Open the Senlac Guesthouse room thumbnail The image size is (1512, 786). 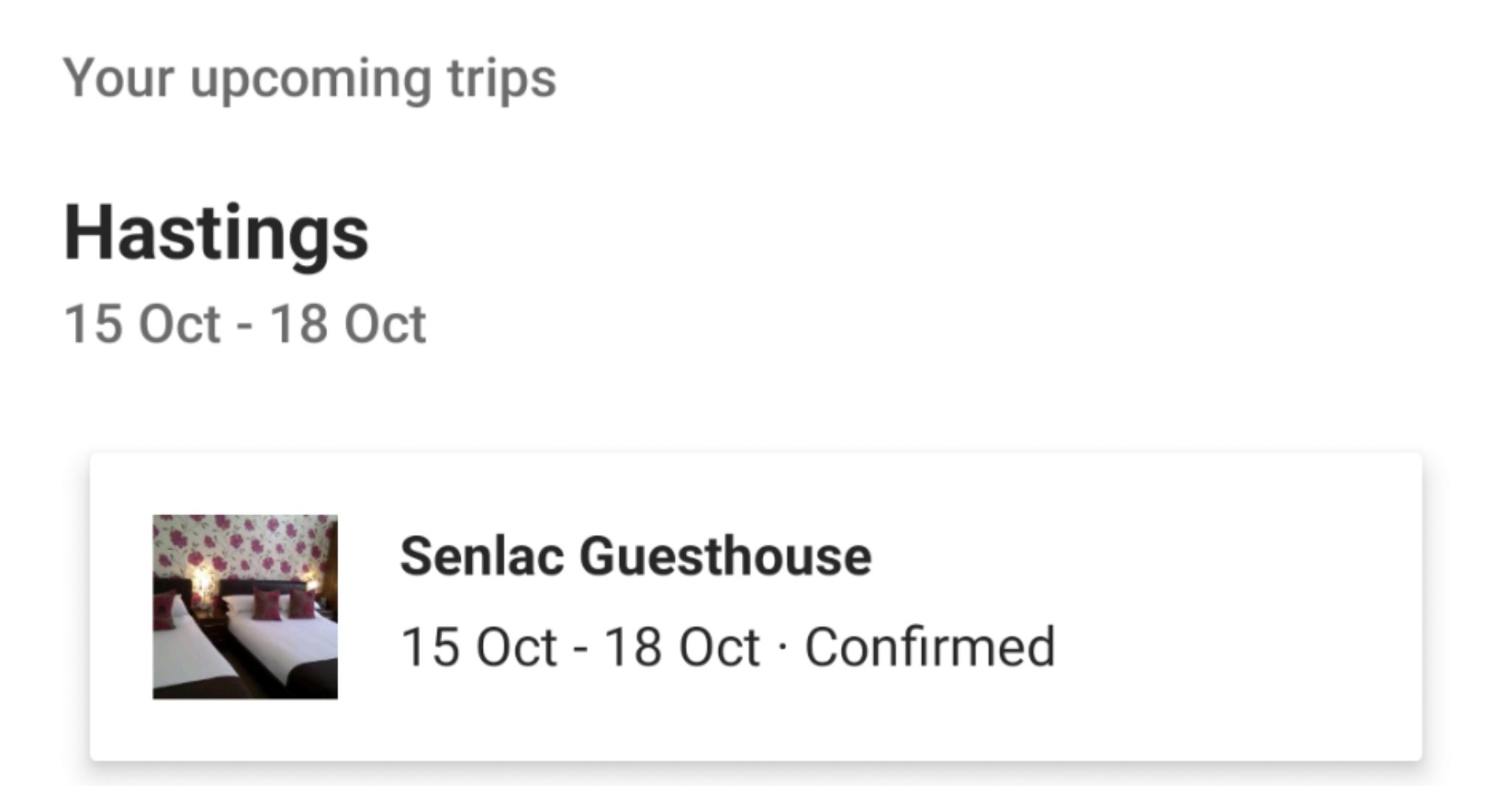pyautogui.click(x=244, y=607)
